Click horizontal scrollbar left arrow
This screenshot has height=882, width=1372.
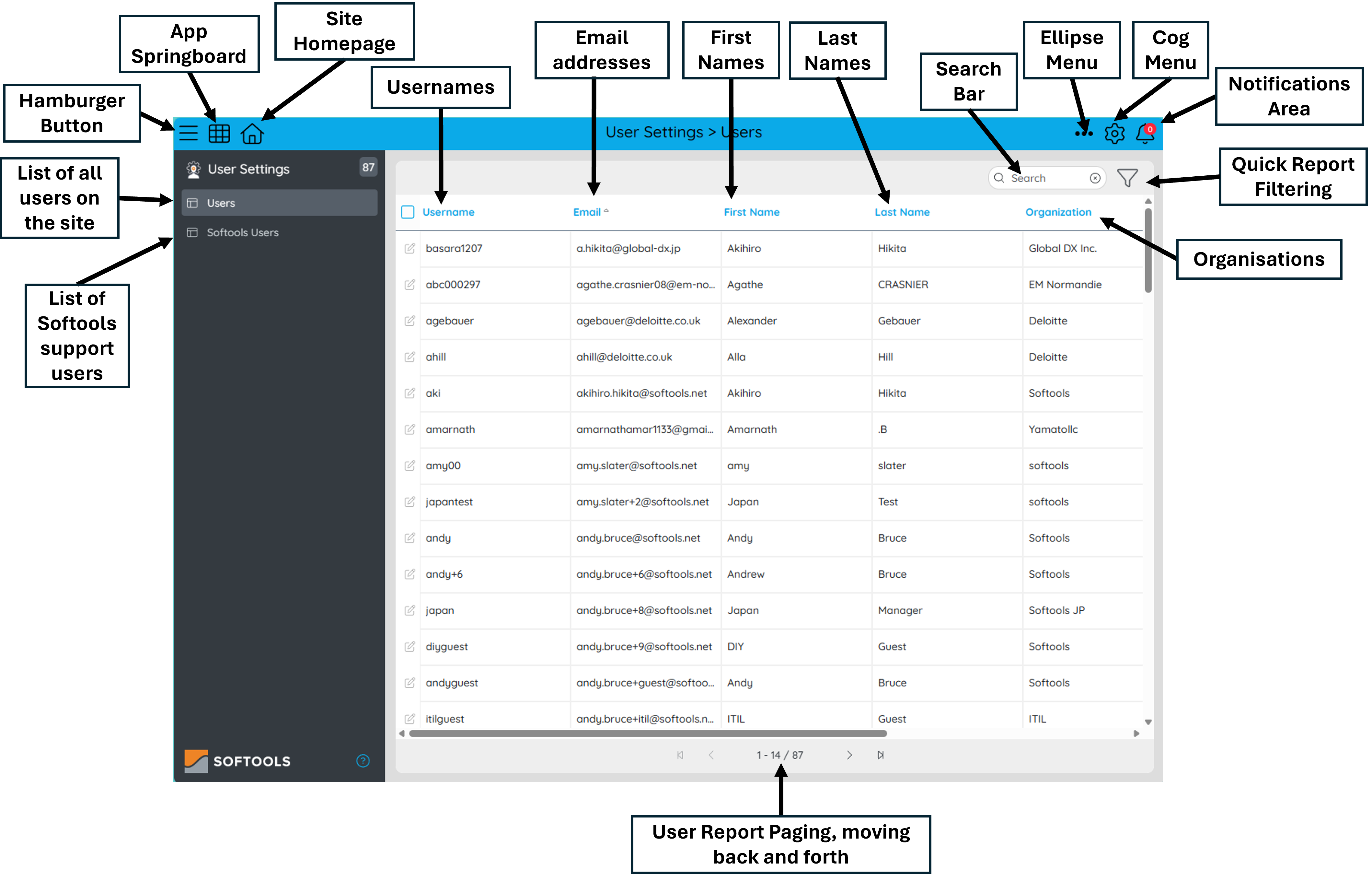[x=402, y=734]
